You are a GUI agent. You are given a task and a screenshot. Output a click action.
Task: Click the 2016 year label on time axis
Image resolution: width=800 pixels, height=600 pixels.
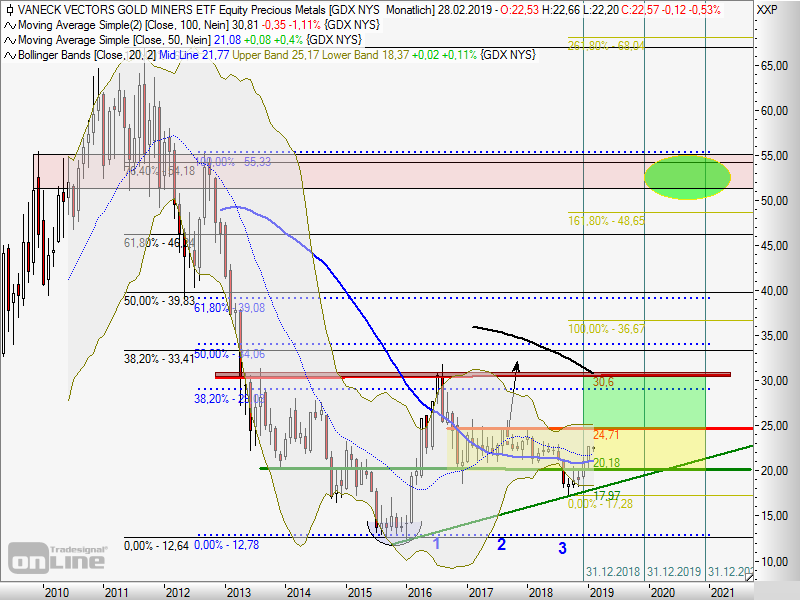pos(419,592)
